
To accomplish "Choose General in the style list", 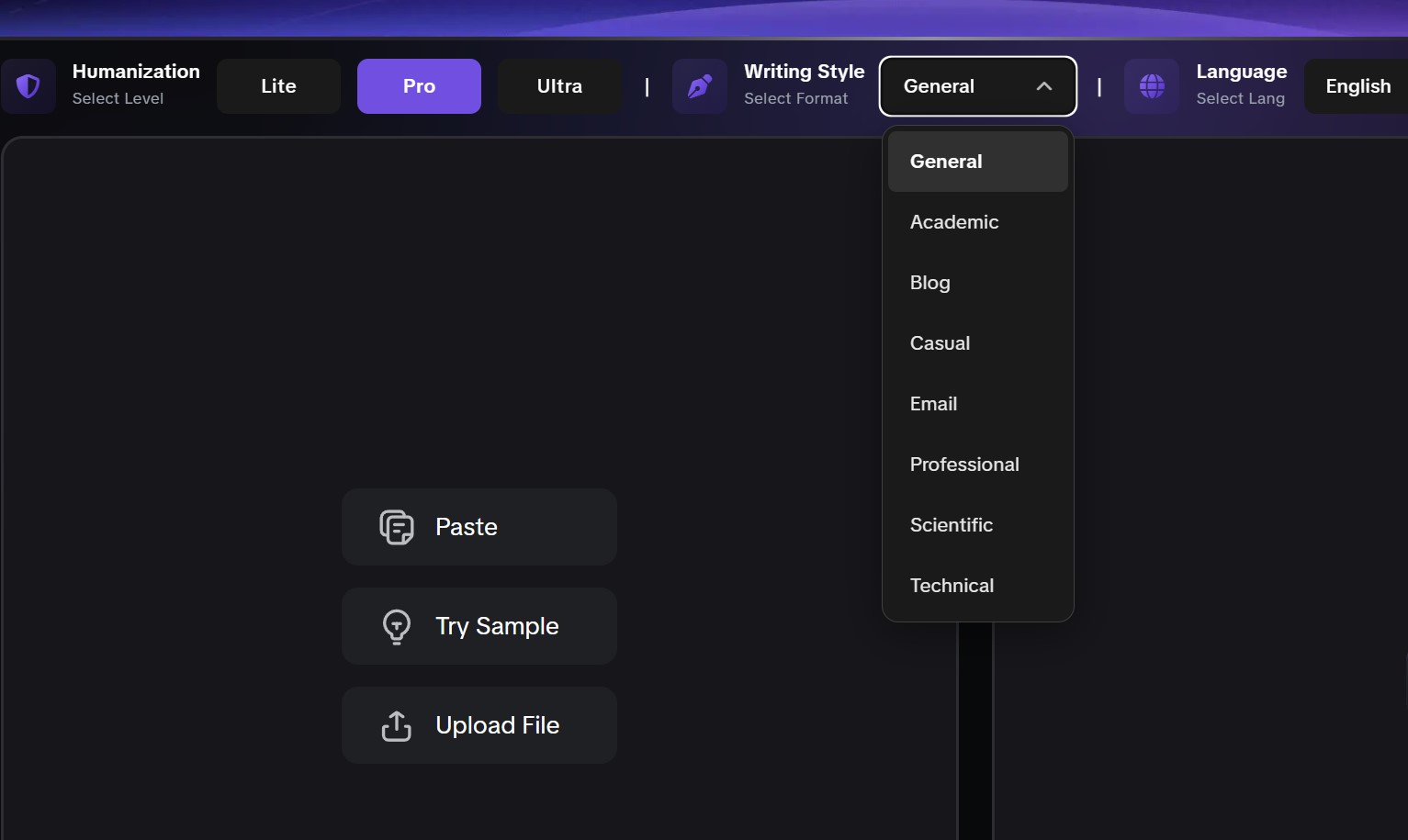I will (x=977, y=162).
